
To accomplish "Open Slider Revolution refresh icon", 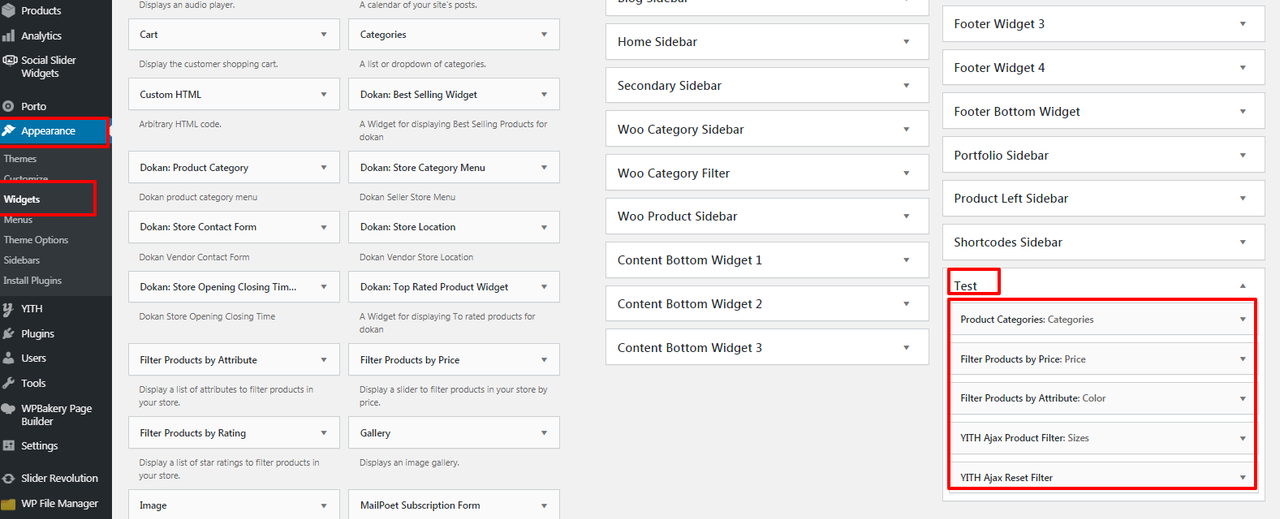I will (x=9, y=478).
